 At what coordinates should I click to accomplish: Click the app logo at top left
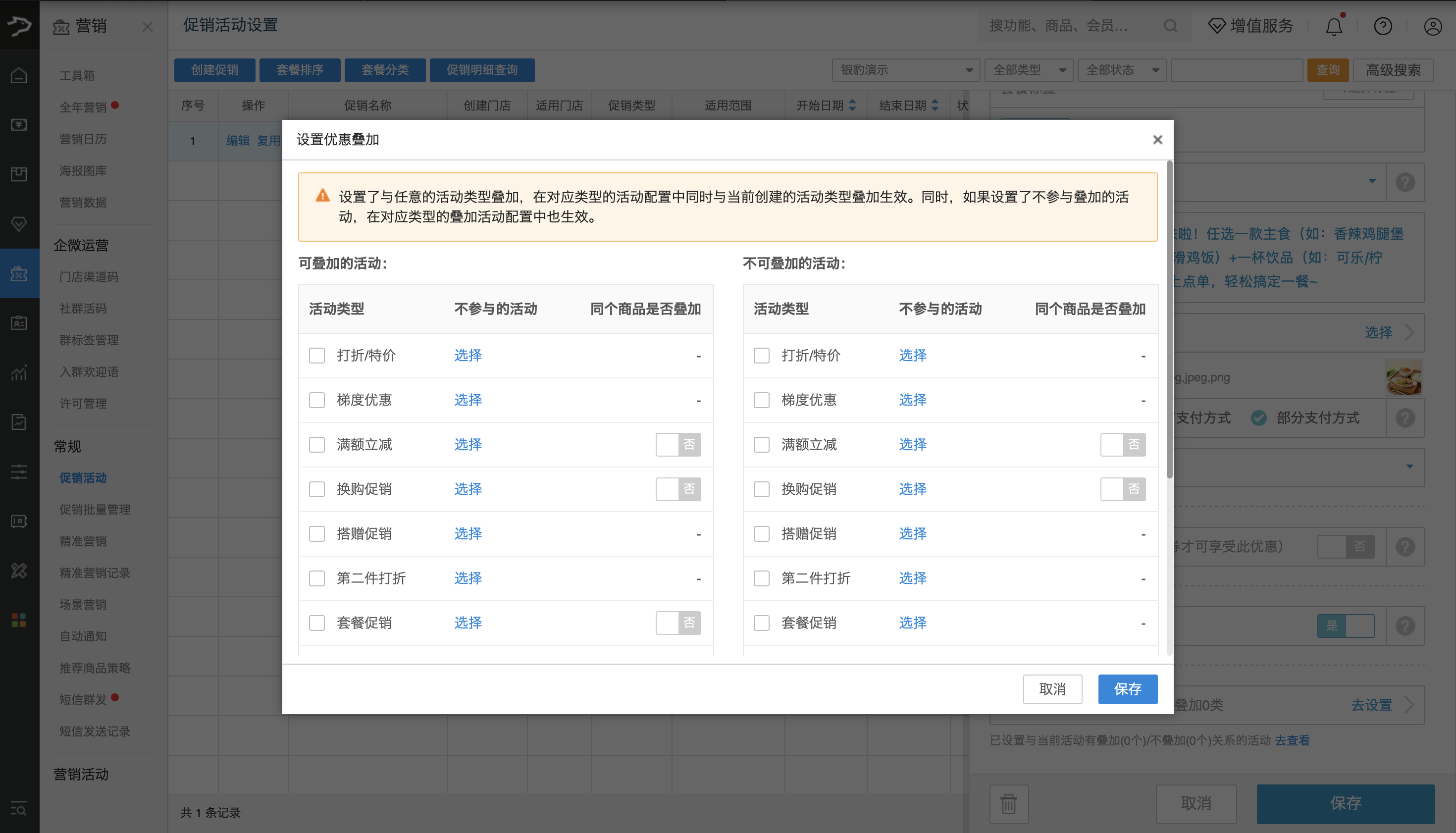19,25
